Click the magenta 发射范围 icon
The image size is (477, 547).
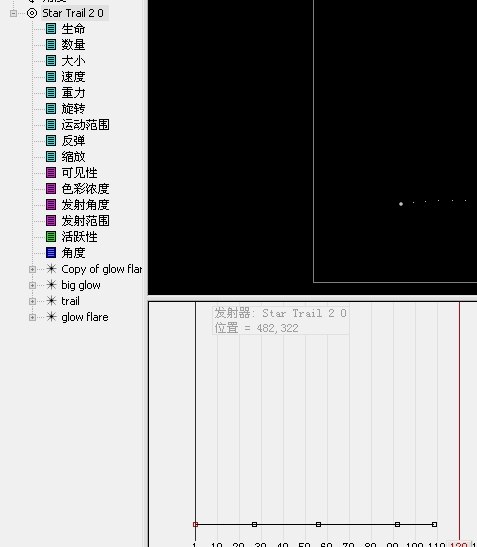pyautogui.click(x=51, y=221)
